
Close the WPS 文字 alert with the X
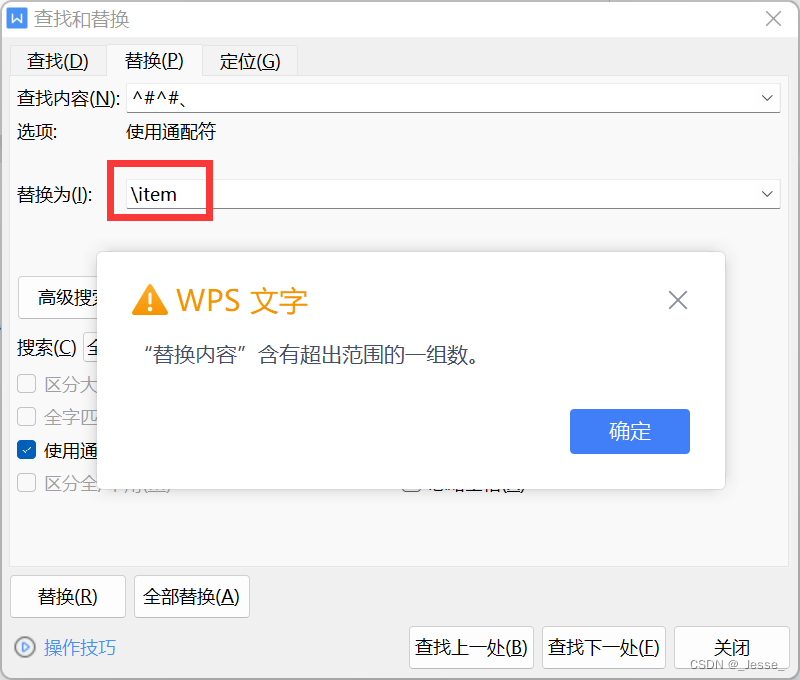[678, 300]
